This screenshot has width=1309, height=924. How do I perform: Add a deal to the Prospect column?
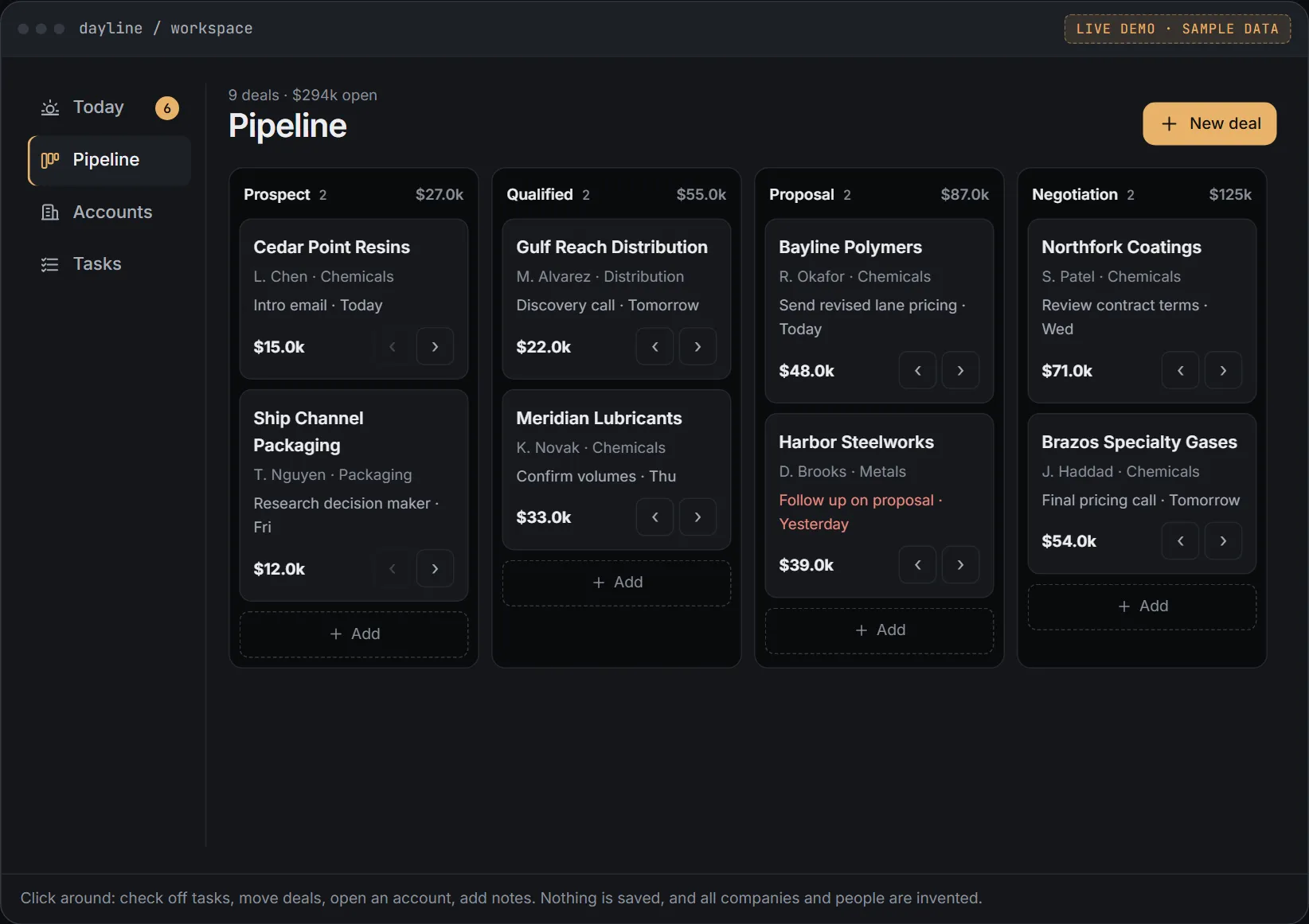tap(354, 634)
